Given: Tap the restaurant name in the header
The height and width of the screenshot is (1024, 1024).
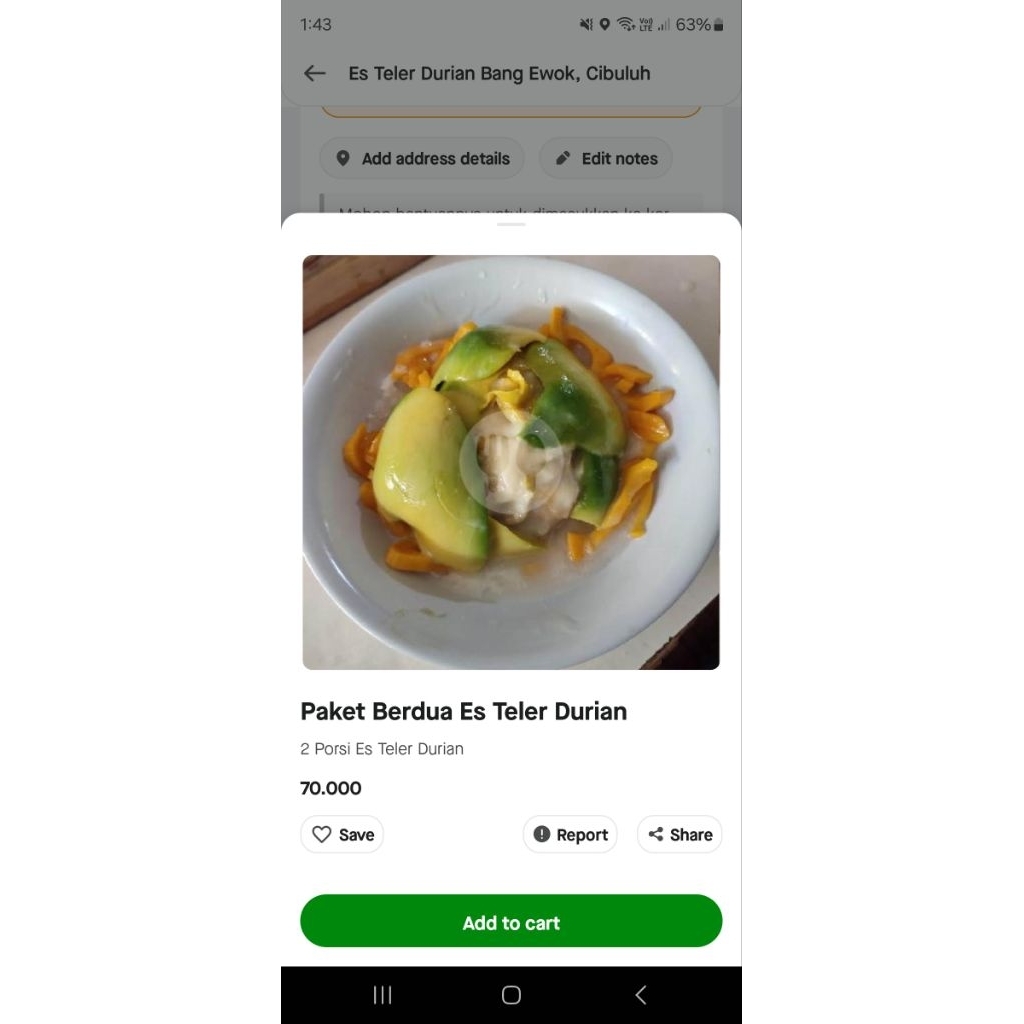Looking at the screenshot, I should click(x=499, y=73).
